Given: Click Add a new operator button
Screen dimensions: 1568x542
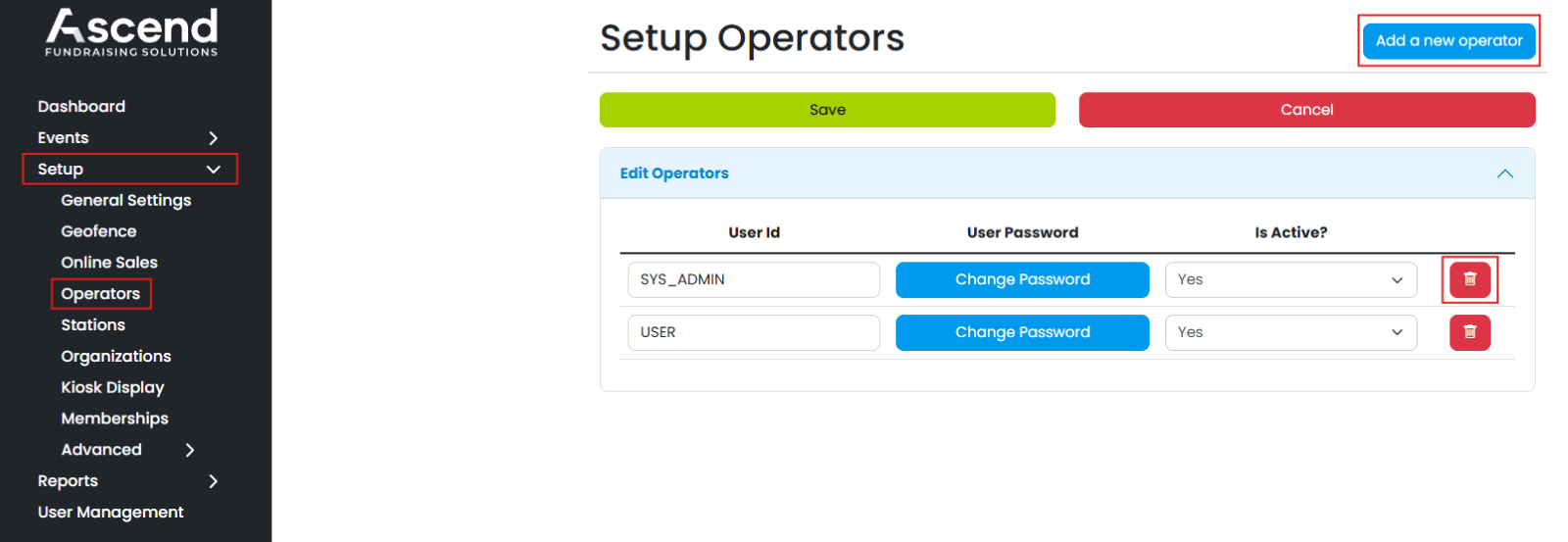Looking at the screenshot, I should pos(1448,41).
